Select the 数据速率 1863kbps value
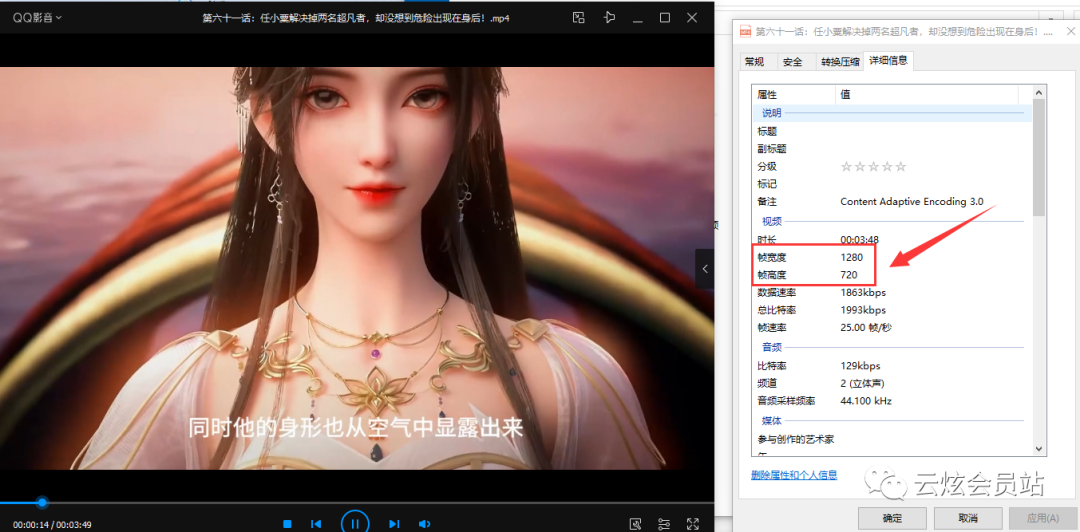This screenshot has height=532, width=1080. coord(863,292)
